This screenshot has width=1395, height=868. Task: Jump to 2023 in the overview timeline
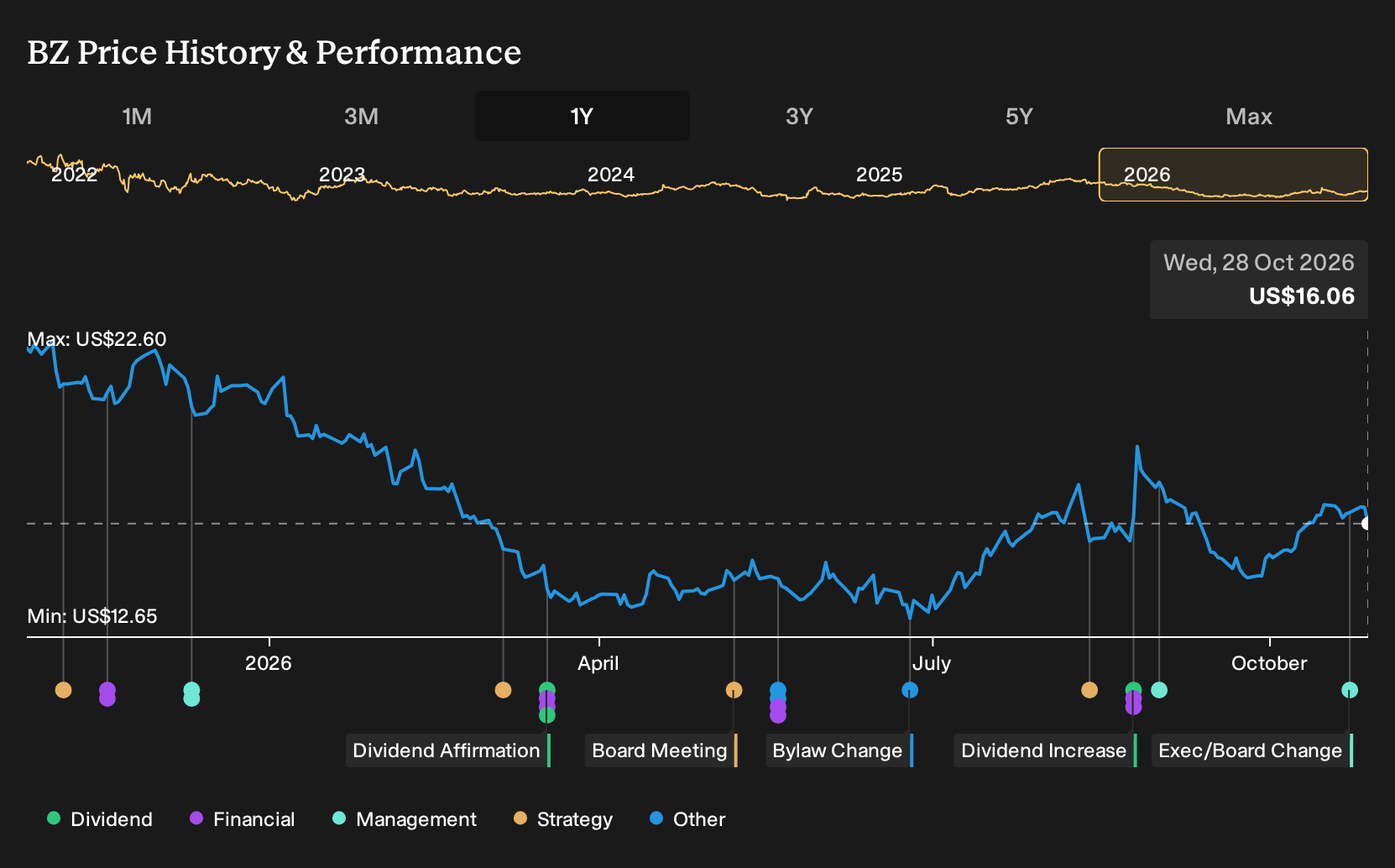(x=342, y=175)
